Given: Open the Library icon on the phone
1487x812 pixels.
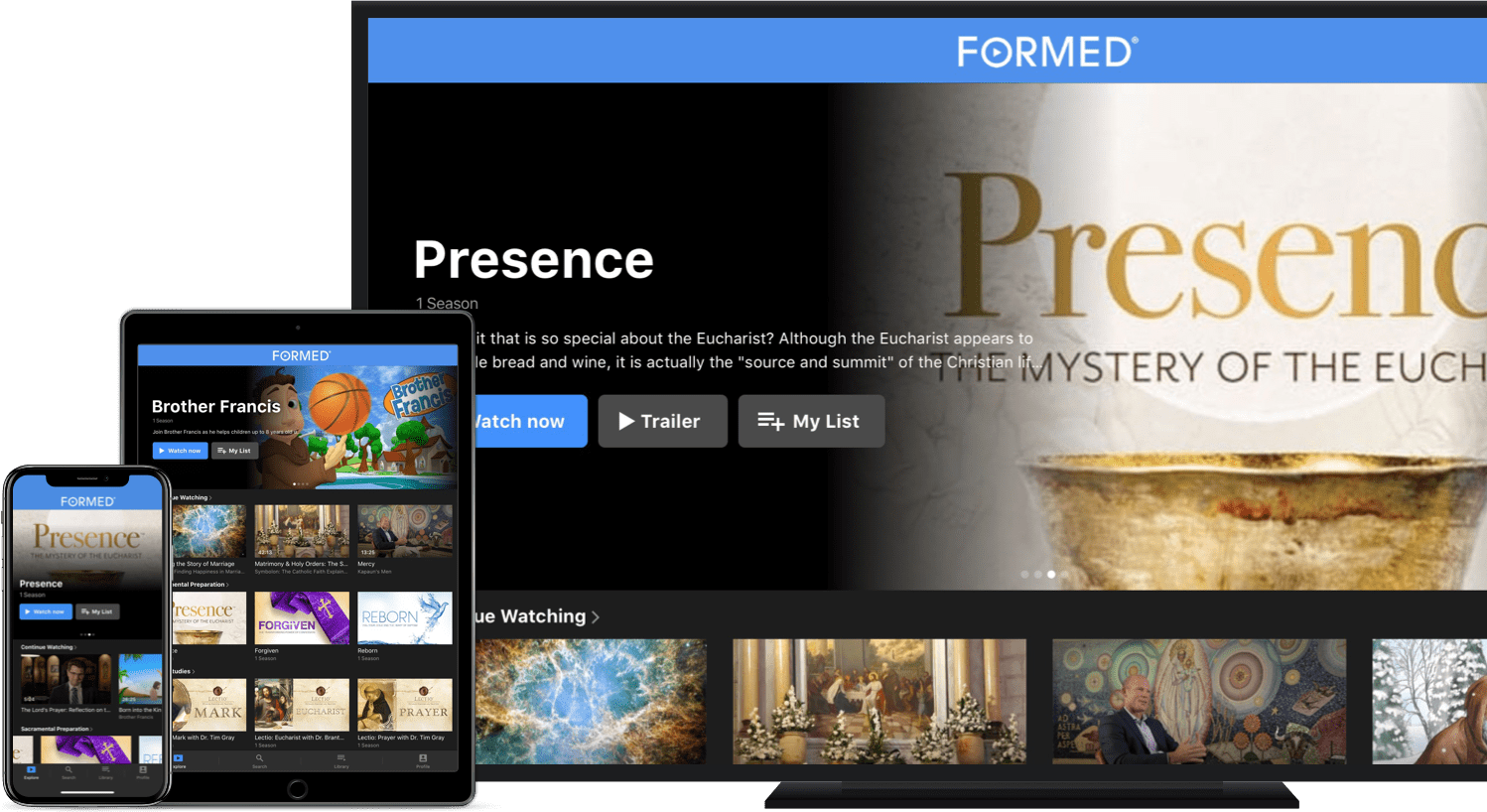Looking at the screenshot, I should pos(105,771).
